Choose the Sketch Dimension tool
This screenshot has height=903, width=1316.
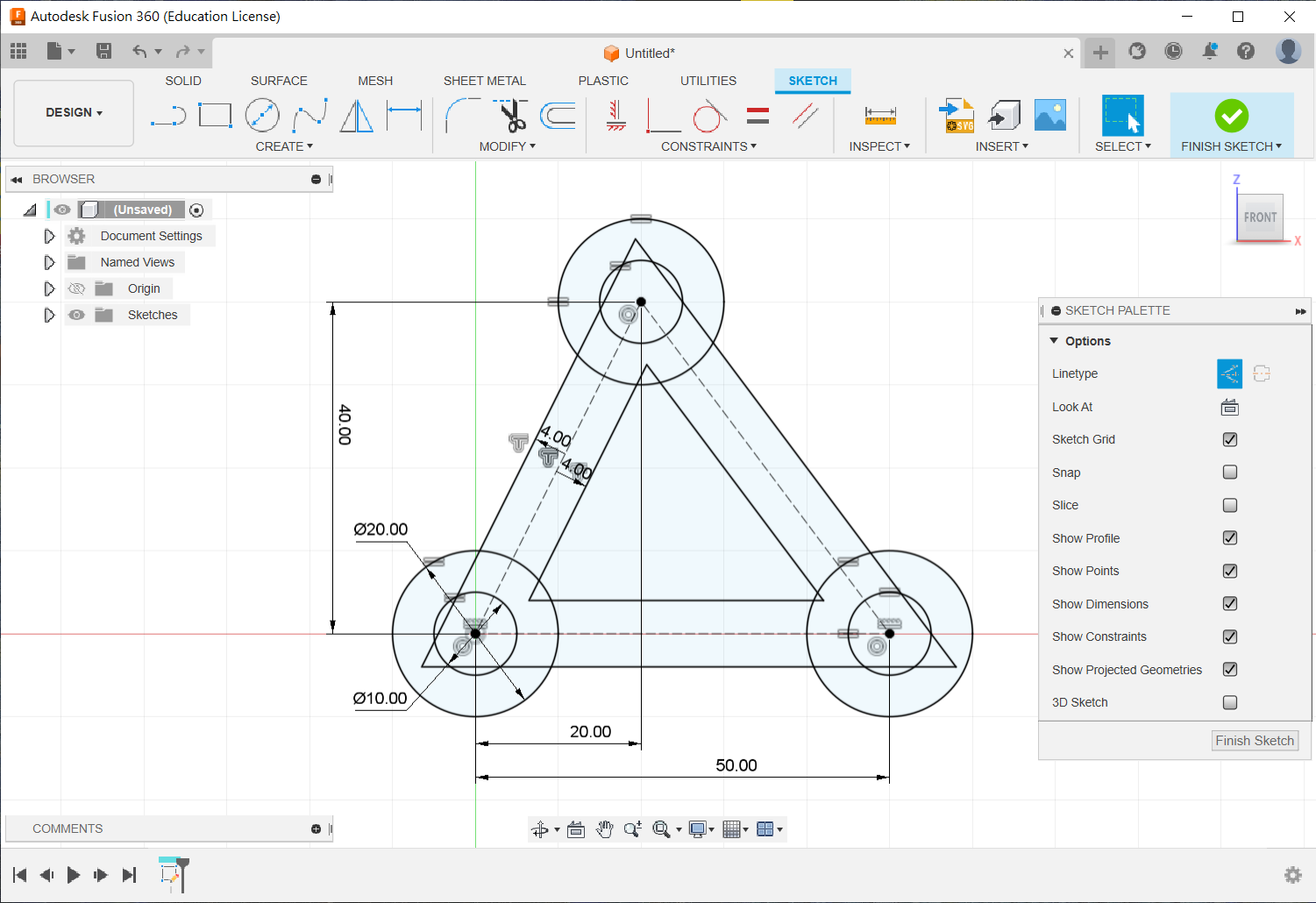point(404,116)
